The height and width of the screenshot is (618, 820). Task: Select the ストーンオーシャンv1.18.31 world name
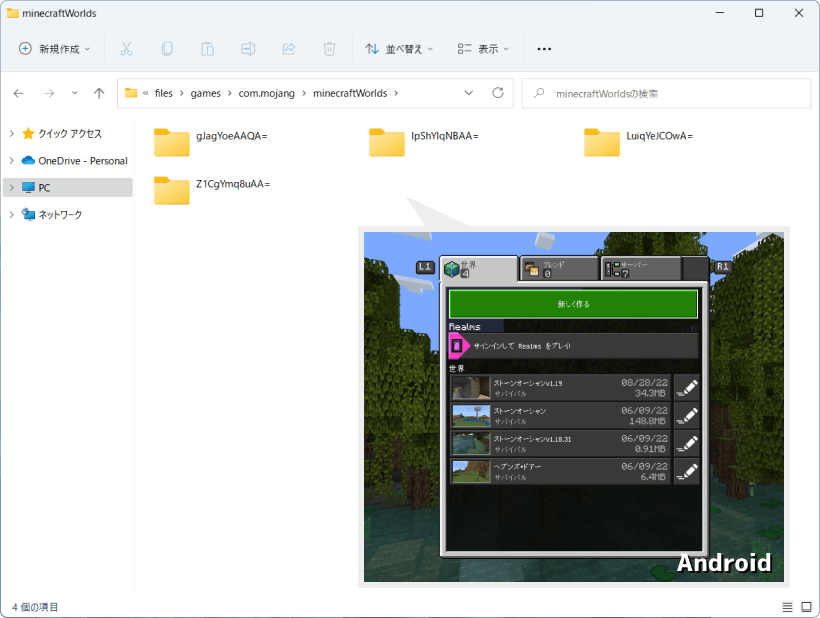point(532,439)
